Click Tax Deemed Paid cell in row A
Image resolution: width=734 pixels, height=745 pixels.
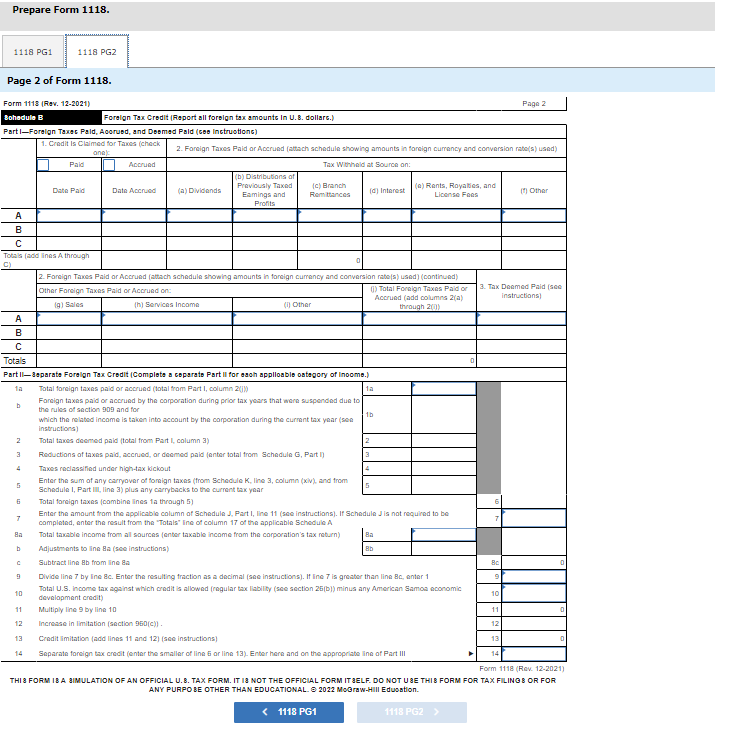521,319
